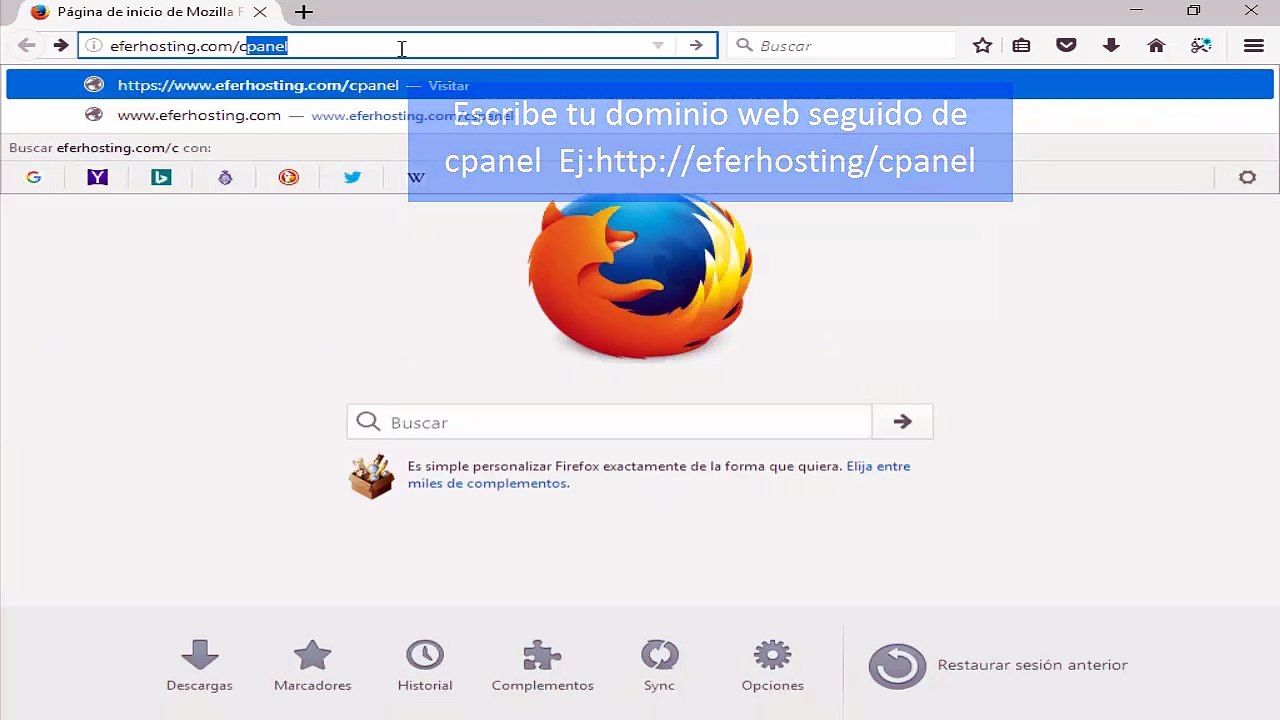The image size is (1280, 720).
Task: Search with Wikipedia engine icon
Action: pyautogui.click(x=416, y=177)
